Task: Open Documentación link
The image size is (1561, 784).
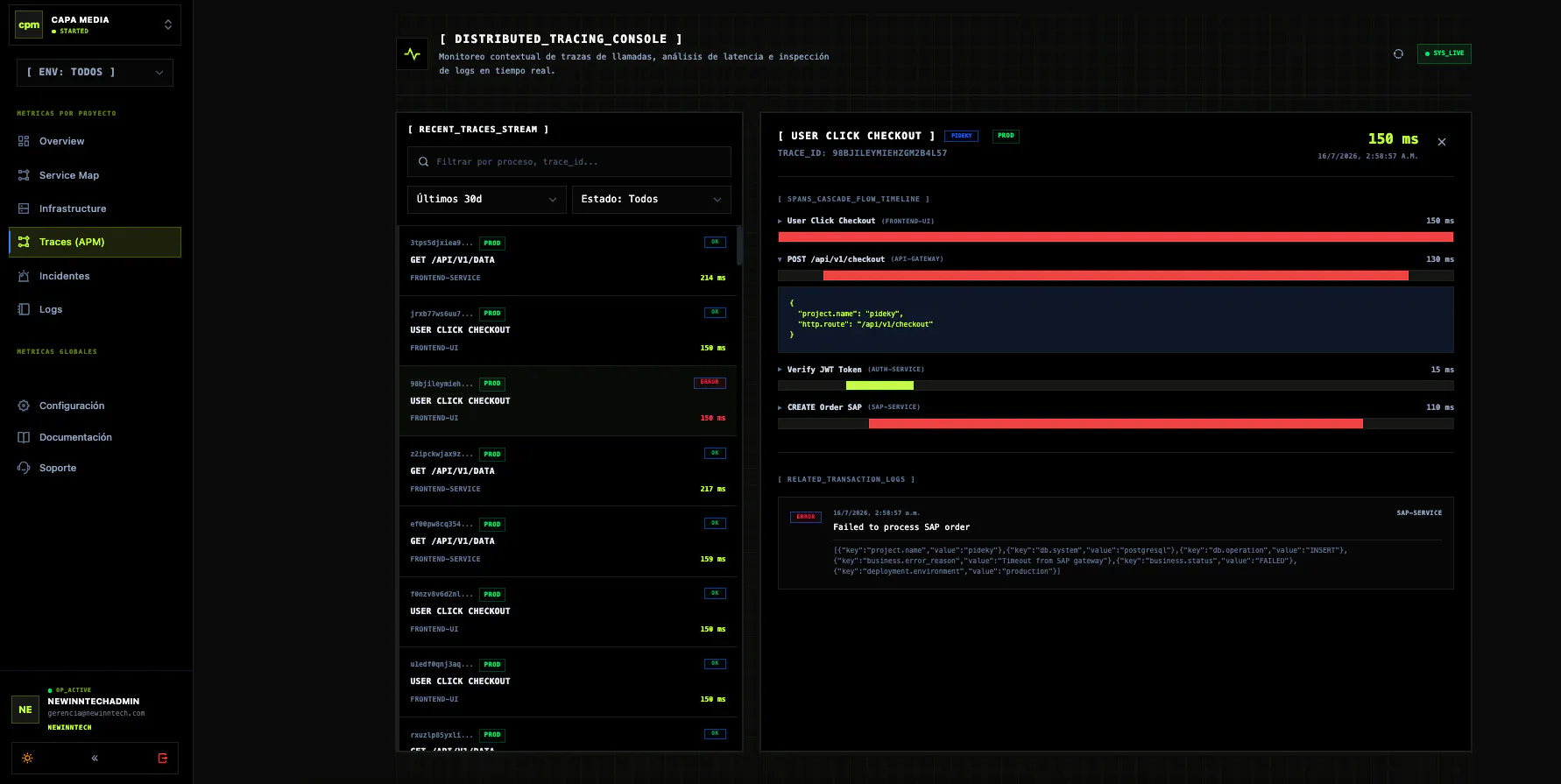Action: [95, 437]
